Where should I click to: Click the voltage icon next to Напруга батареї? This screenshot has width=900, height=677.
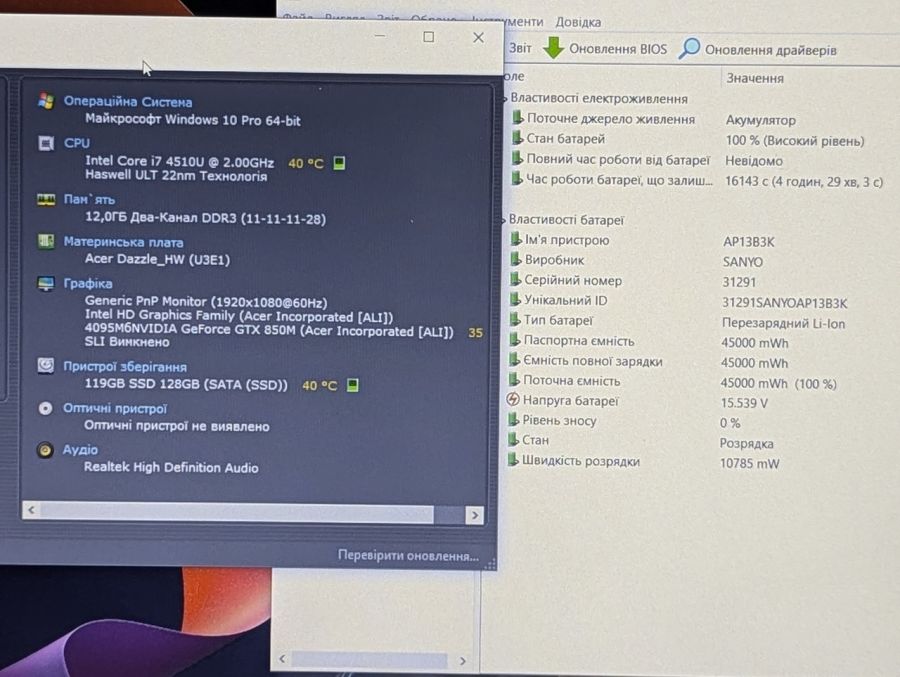pos(513,400)
